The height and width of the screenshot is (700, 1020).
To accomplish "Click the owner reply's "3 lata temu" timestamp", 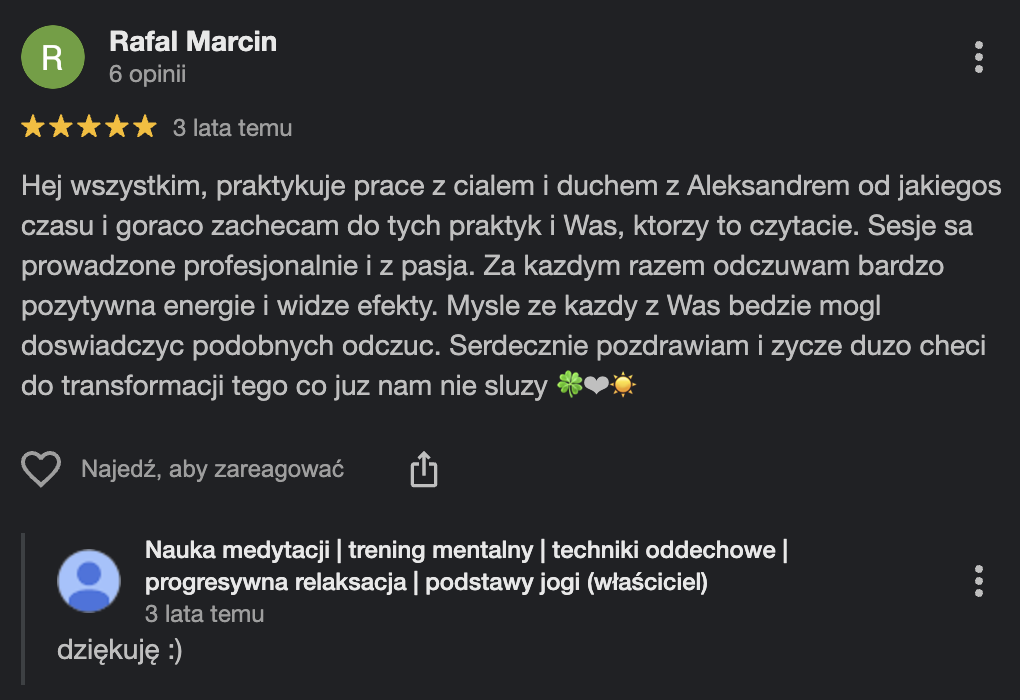I will [x=204, y=613].
